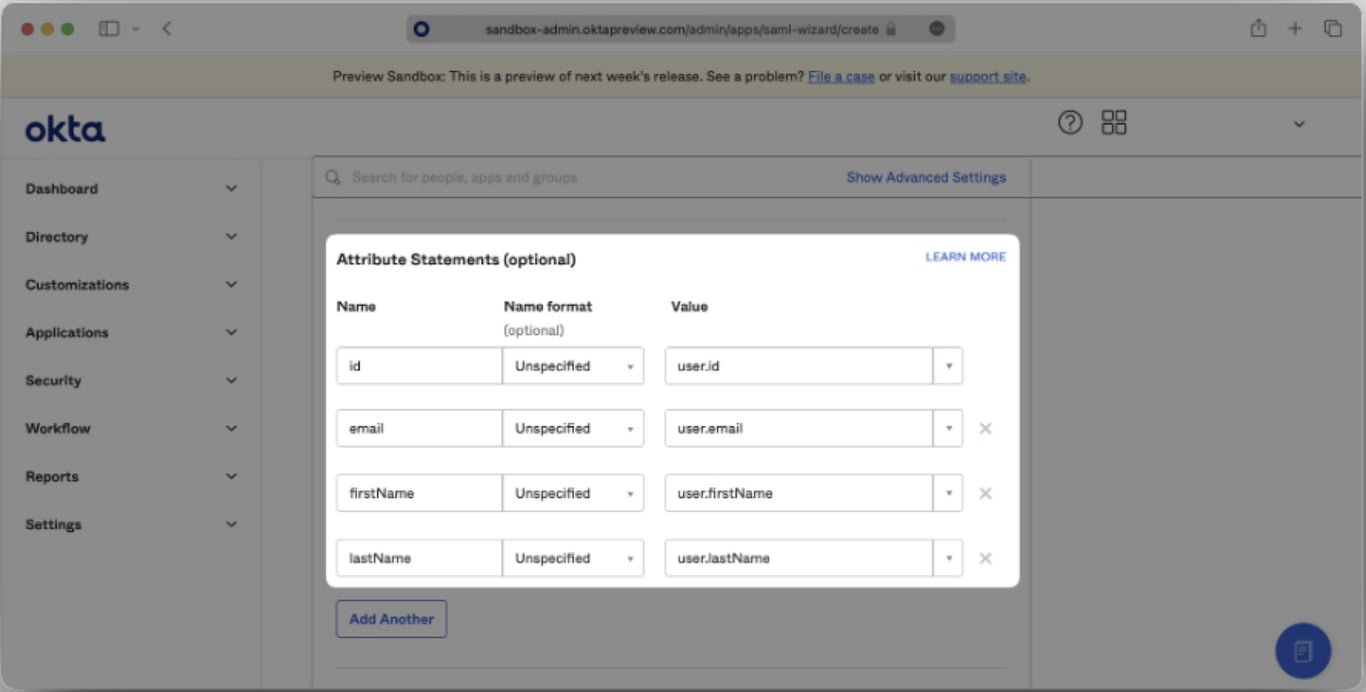
Task: Click the blue floating notes button
Action: pyautogui.click(x=1302, y=651)
